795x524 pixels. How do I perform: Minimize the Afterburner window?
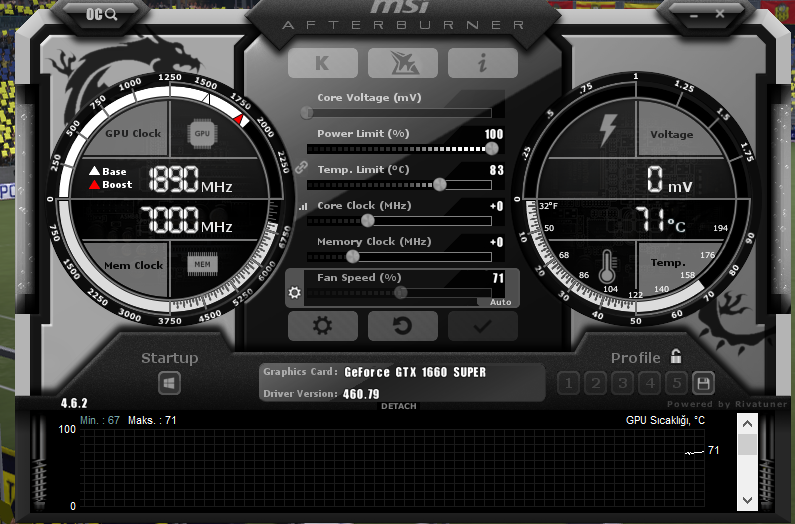pyautogui.click(x=694, y=16)
